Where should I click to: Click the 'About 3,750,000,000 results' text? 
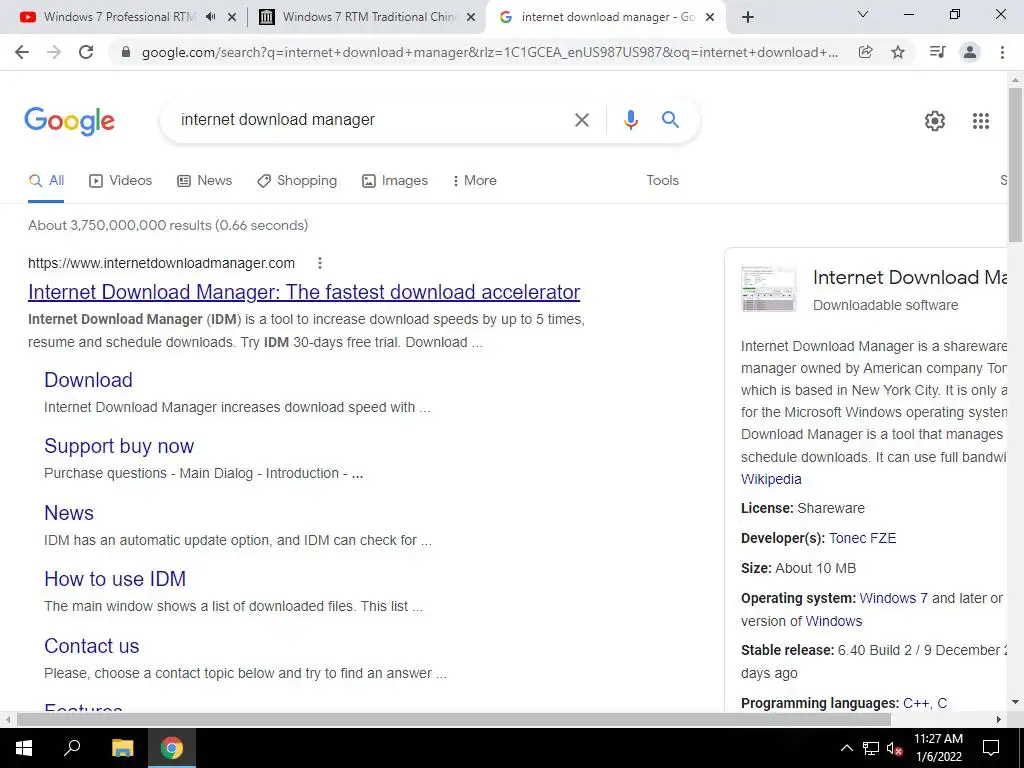click(168, 225)
